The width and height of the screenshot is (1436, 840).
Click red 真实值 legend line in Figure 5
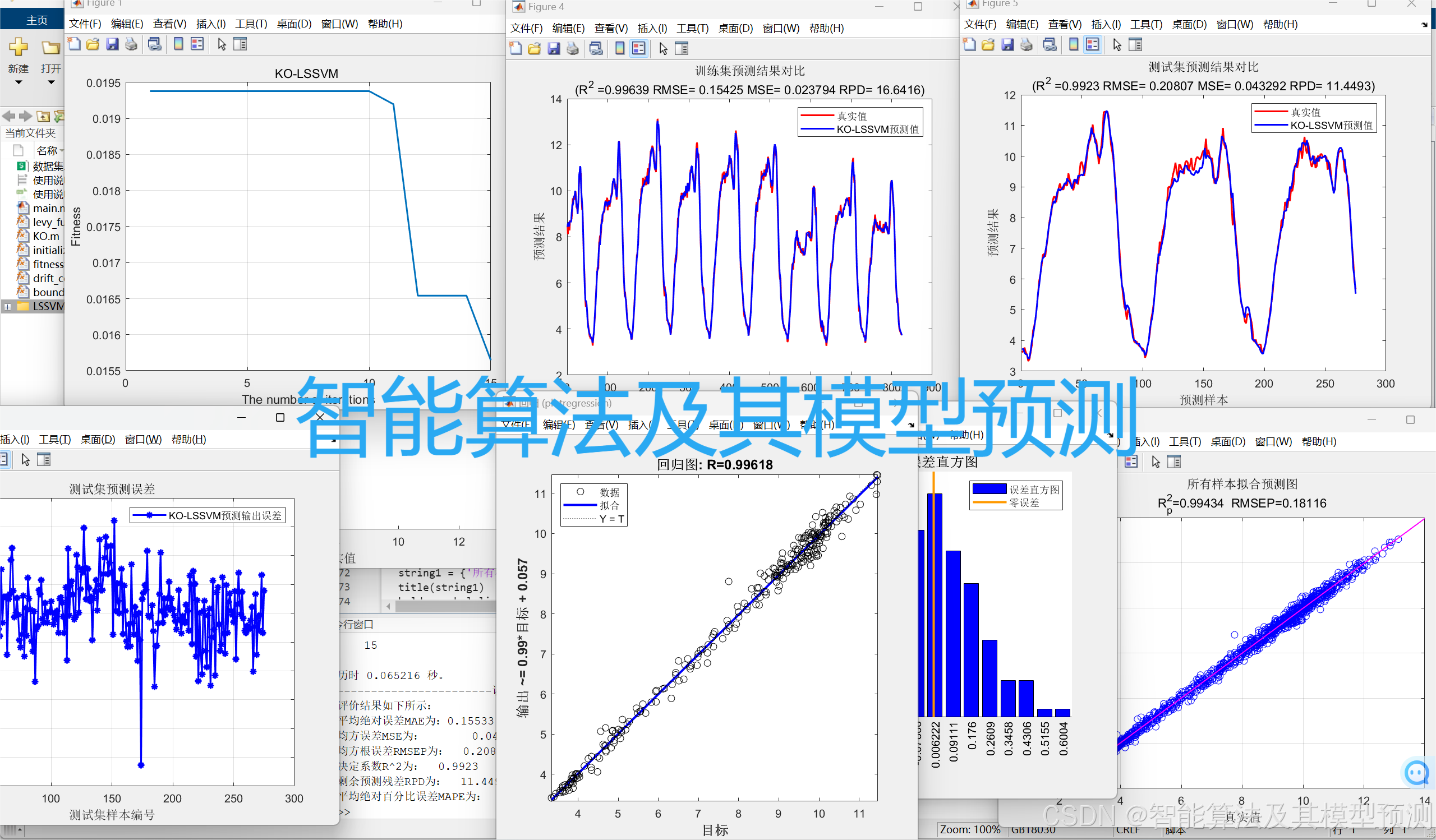(1271, 112)
